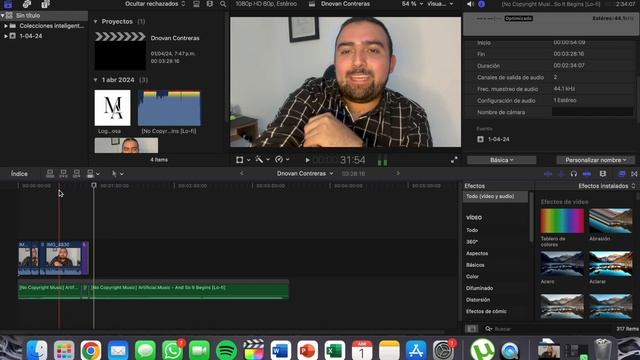Expand the 1-04-24 event disclosure triangle
Image resolution: width=640 pixels, height=360 pixels.
6,36
